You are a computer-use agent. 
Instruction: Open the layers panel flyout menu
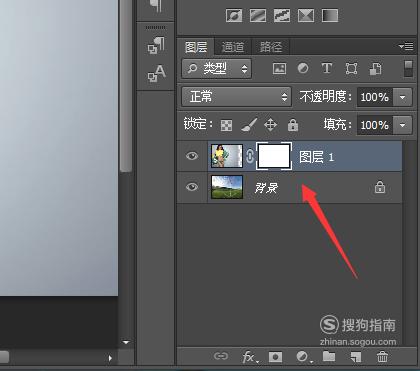(x=406, y=46)
